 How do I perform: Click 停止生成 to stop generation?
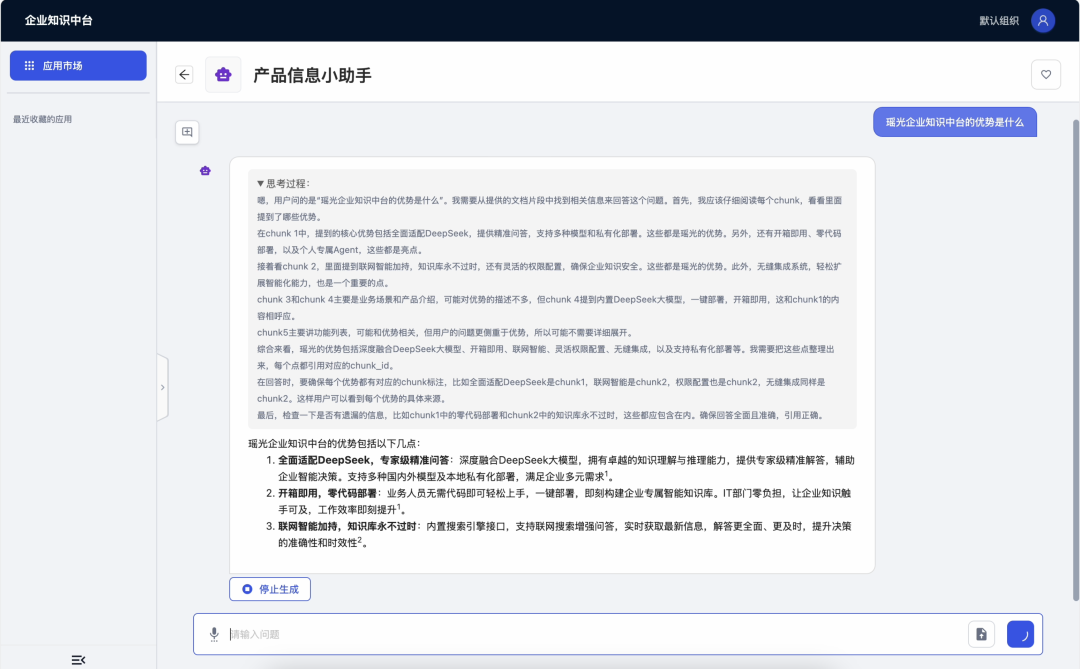coord(270,589)
